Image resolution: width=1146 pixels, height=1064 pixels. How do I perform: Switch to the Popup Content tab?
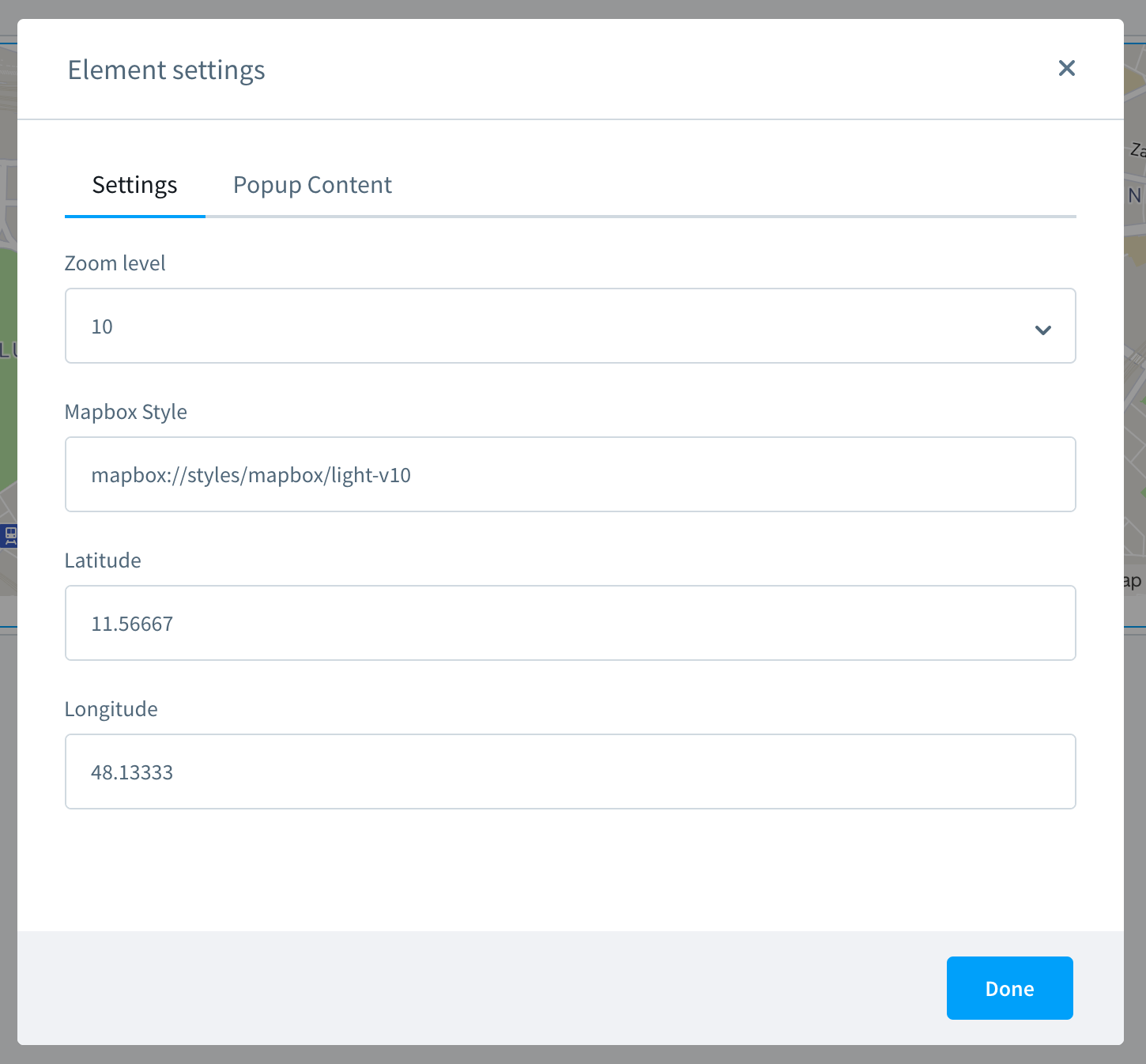click(x=312, y=185)
